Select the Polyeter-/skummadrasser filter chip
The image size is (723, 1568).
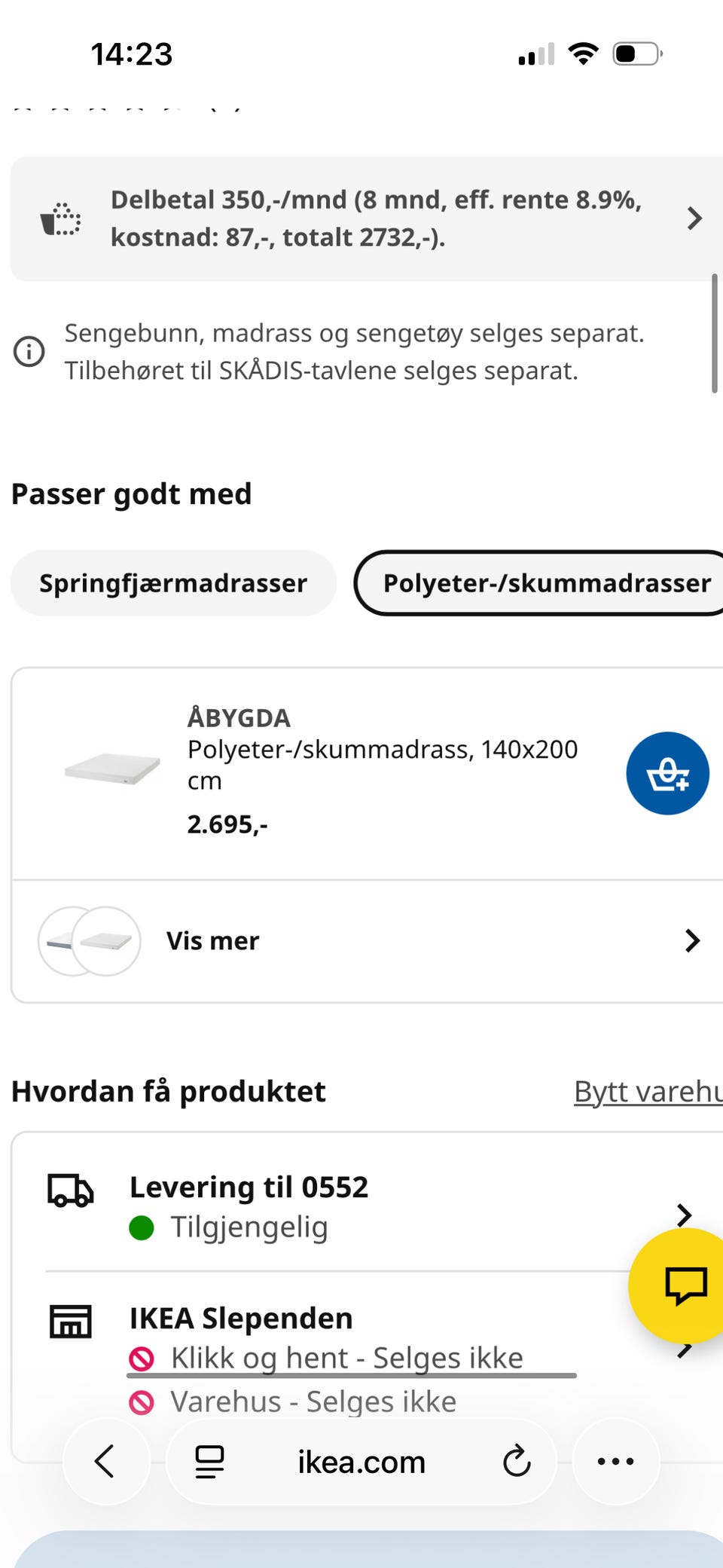click(x=539, y=583)
